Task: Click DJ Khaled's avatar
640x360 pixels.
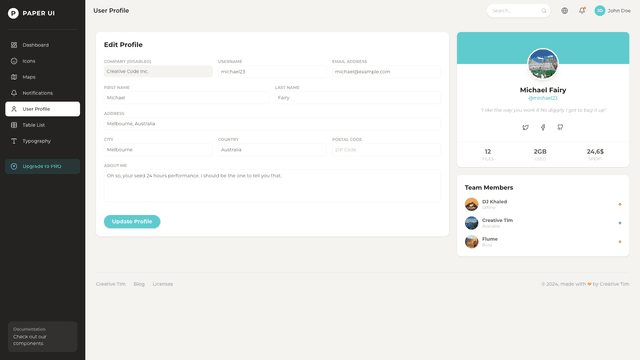Action: click(471, 204)
